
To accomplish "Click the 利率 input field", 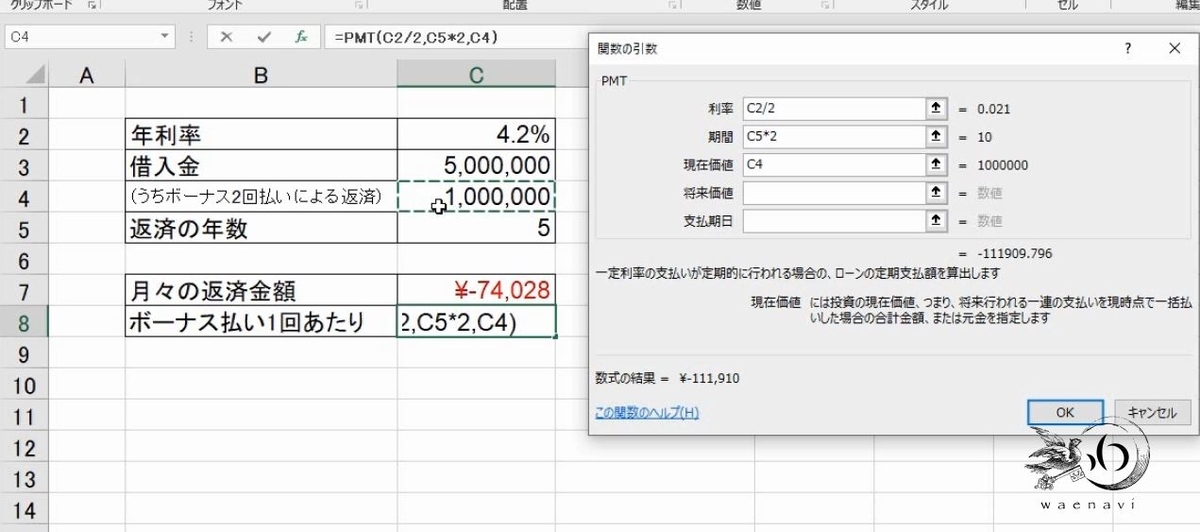I will [x=835, y=108].
